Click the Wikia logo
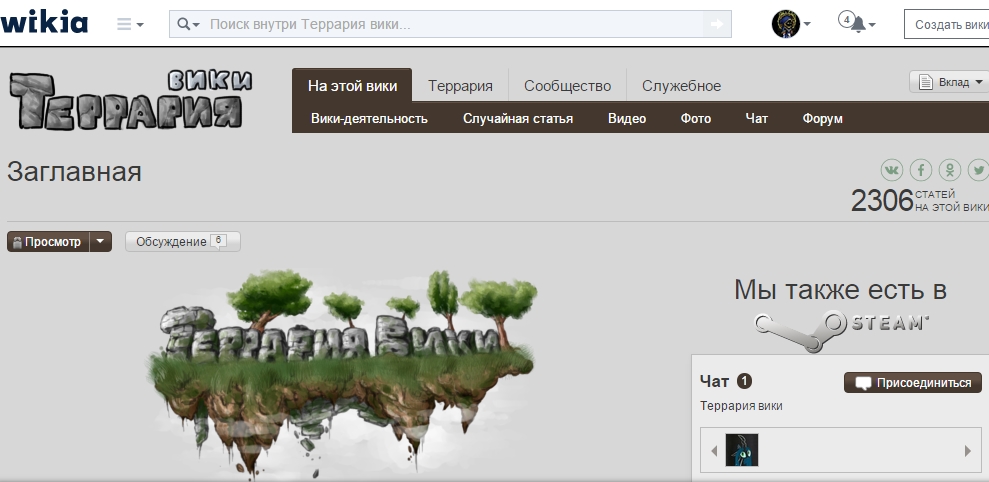The height and width of the screenshot is (482, 989). tap(44, 23)
